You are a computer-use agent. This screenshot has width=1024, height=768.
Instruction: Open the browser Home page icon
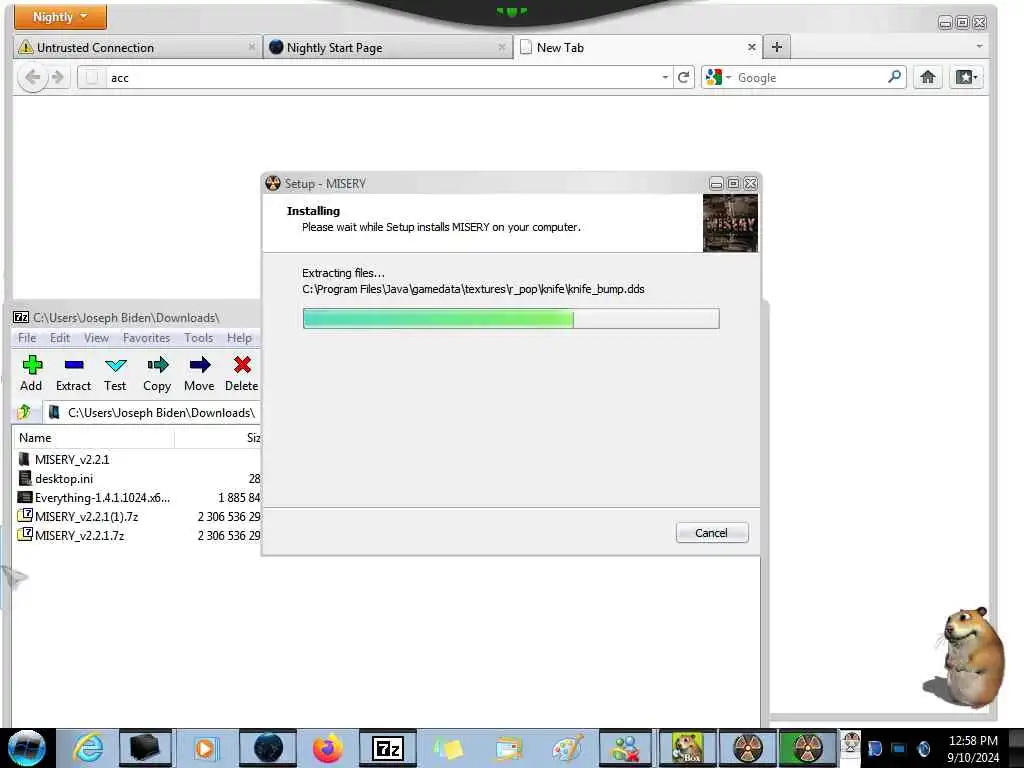(x=927, y=78)
